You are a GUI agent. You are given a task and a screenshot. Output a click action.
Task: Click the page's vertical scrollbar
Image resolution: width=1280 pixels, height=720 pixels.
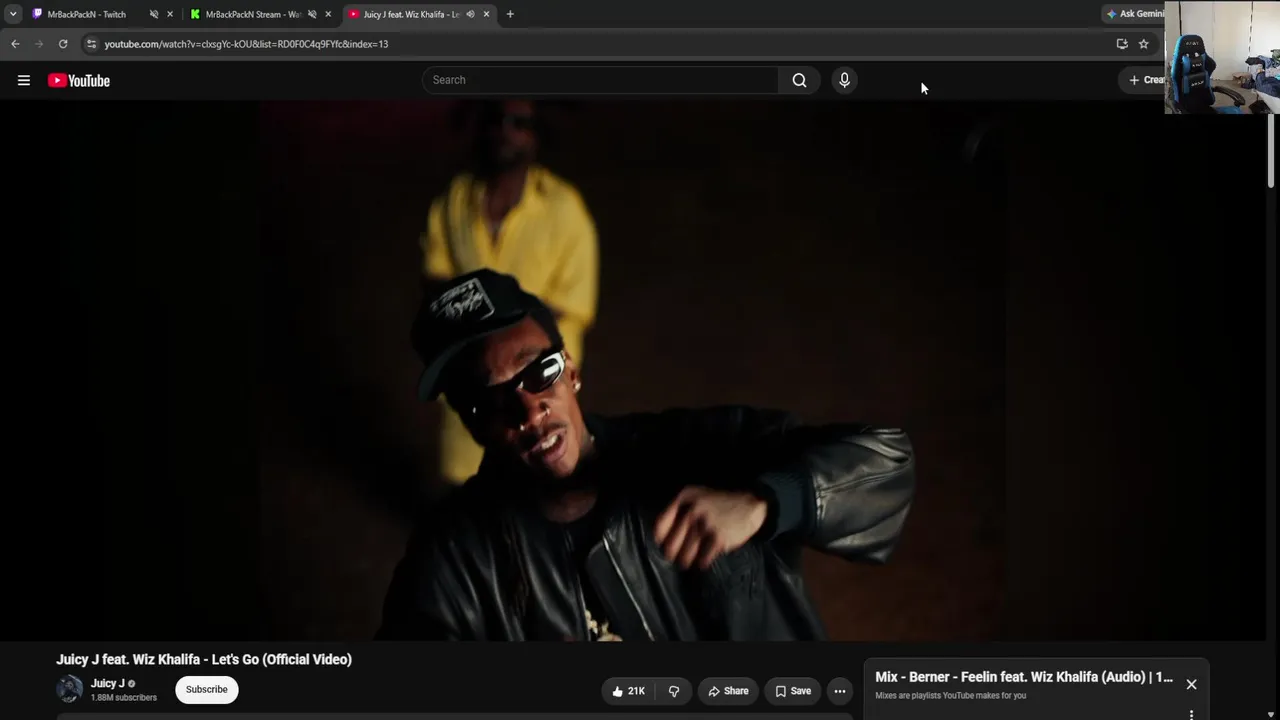pos(1272,150)
